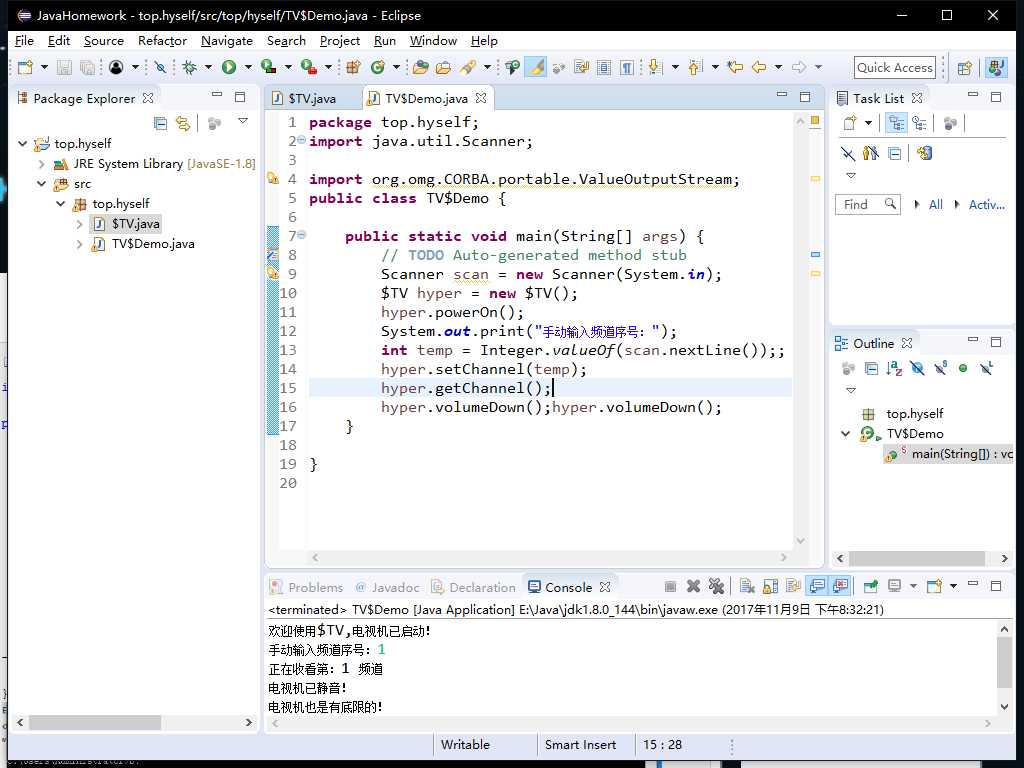This screenshot has width=1024, height=768.
Task: Toggle Hide Non-Public Members green dot
Action: pos(963,369)
